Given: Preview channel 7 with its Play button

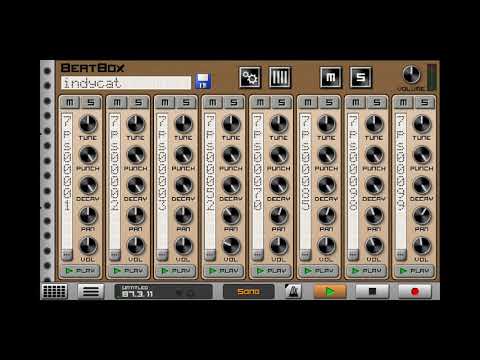Looking at the screenshot, I should point(366,271).
